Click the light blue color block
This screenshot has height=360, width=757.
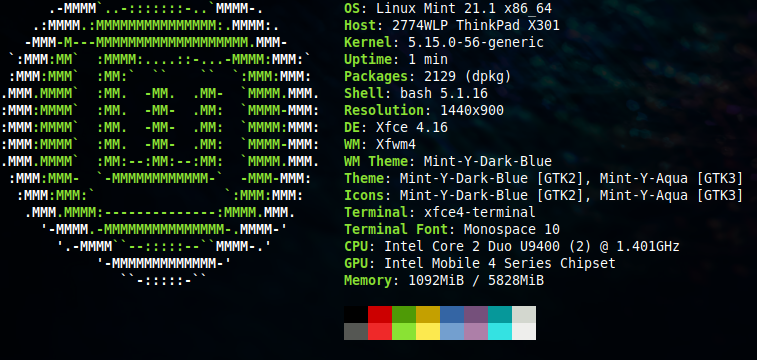click(x=452, y=332)
